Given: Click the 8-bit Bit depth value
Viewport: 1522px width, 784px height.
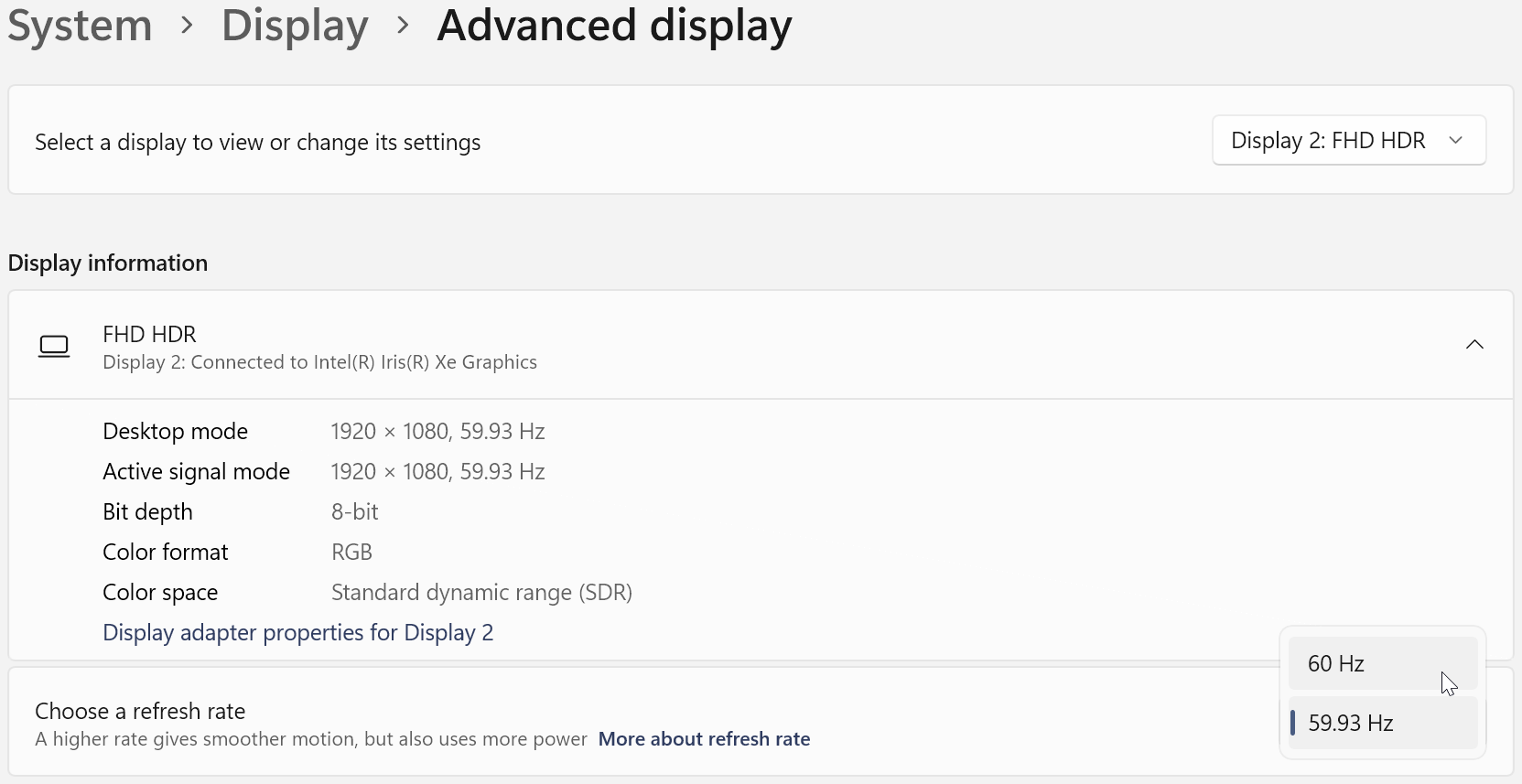Looking at the screenshot, I should (354, 512).
